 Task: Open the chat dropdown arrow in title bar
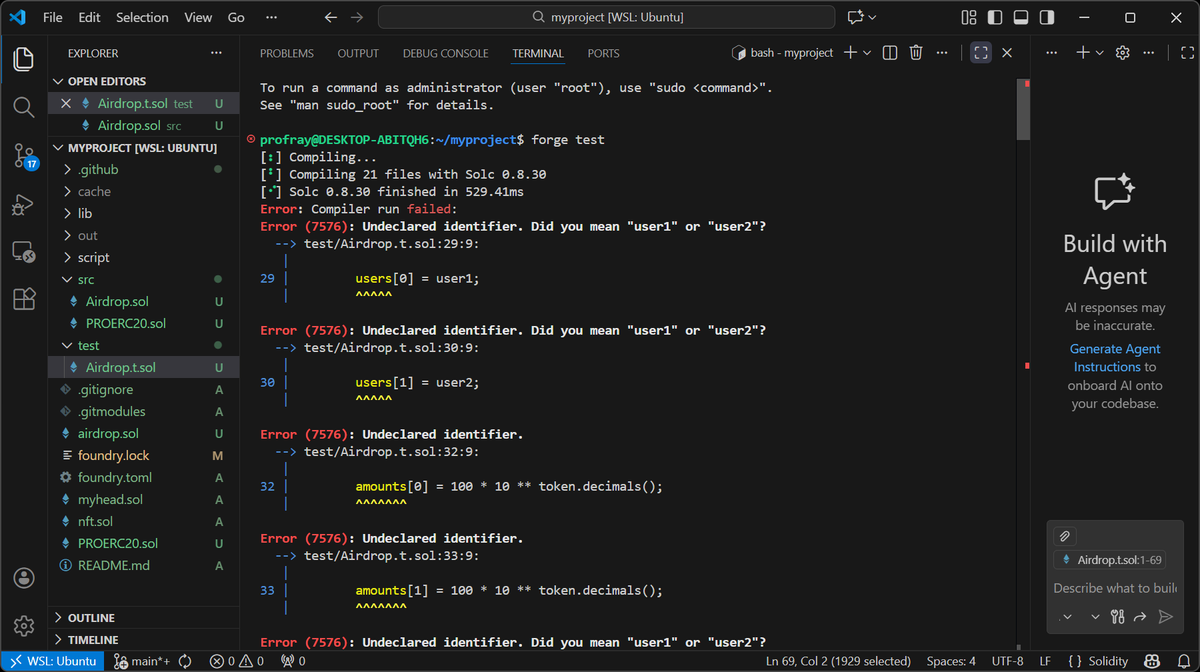[x=873, y=17]
